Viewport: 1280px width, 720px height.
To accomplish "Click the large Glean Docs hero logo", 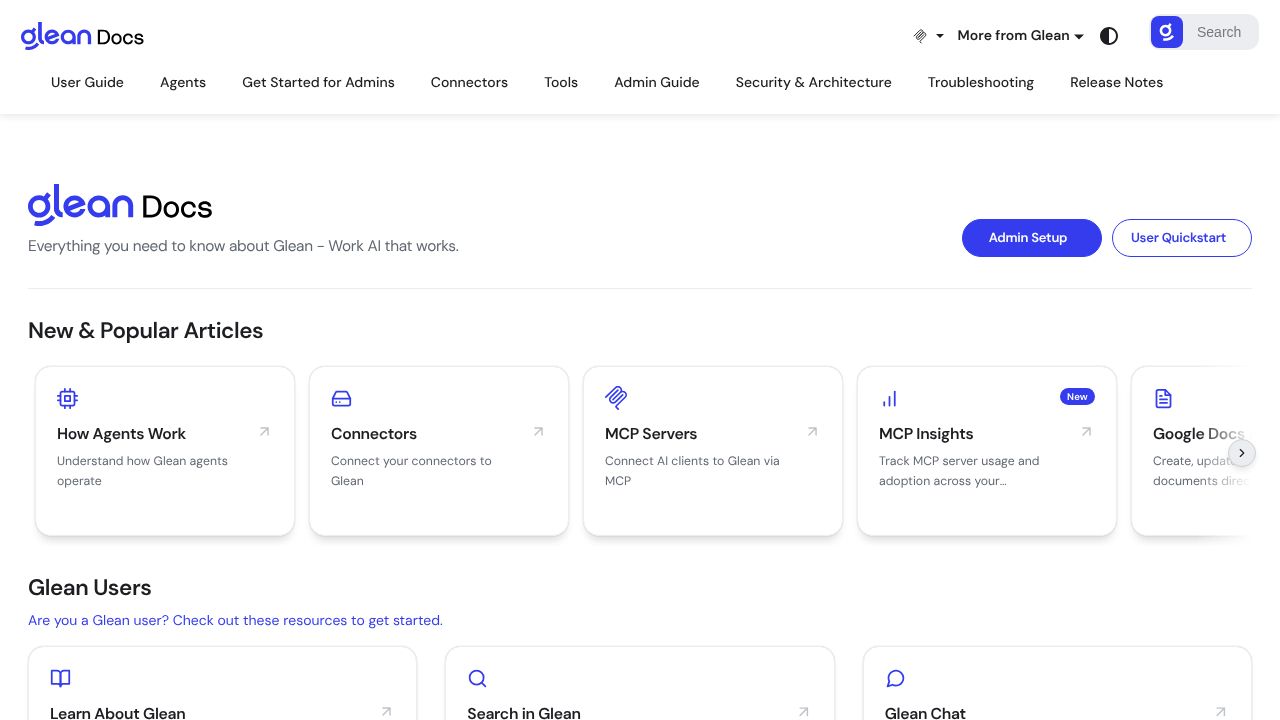I will click(x=120, y=205).
